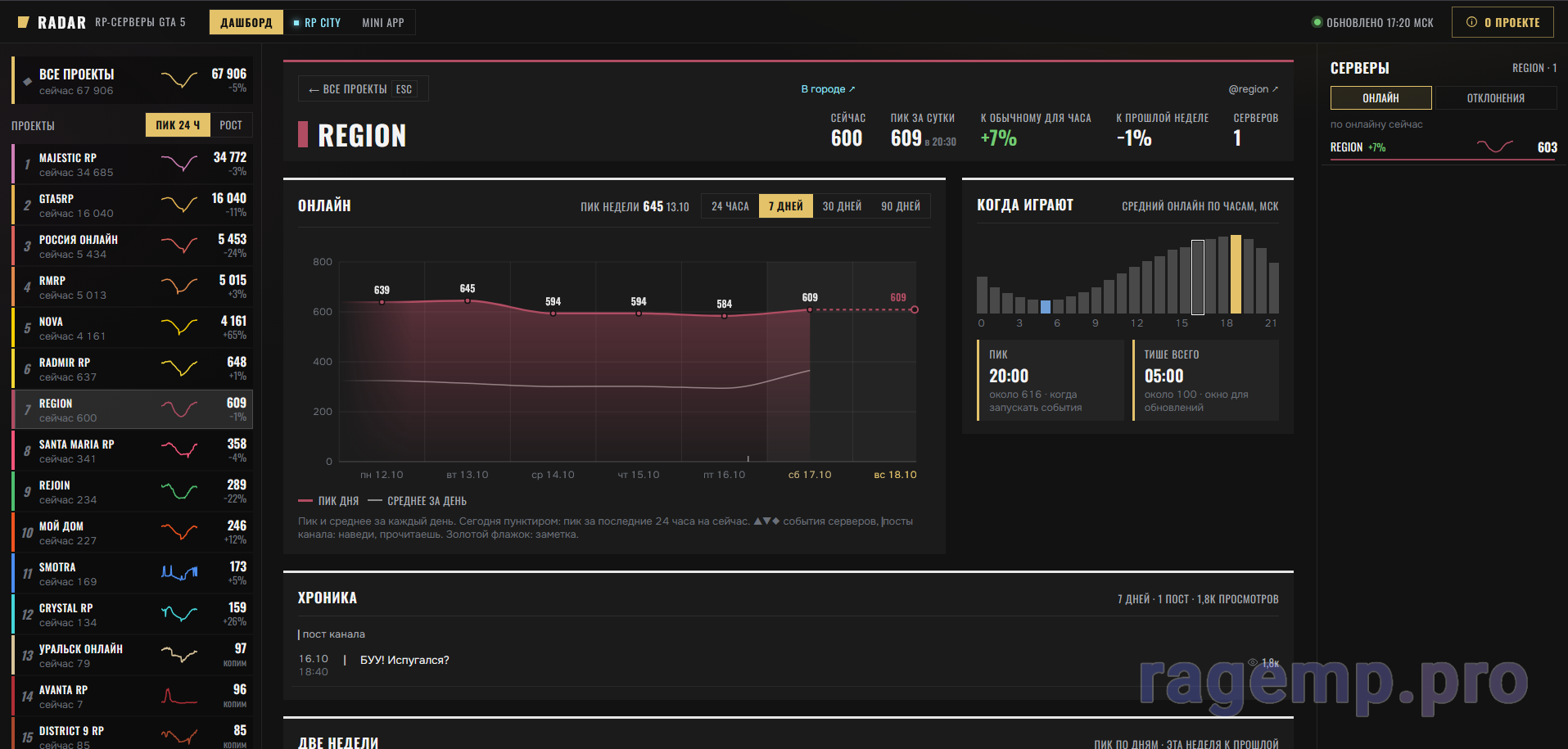Sort projects by Пик 24 ч
The width and height of the screenshot is (1568, 749).
pos(178,124)
